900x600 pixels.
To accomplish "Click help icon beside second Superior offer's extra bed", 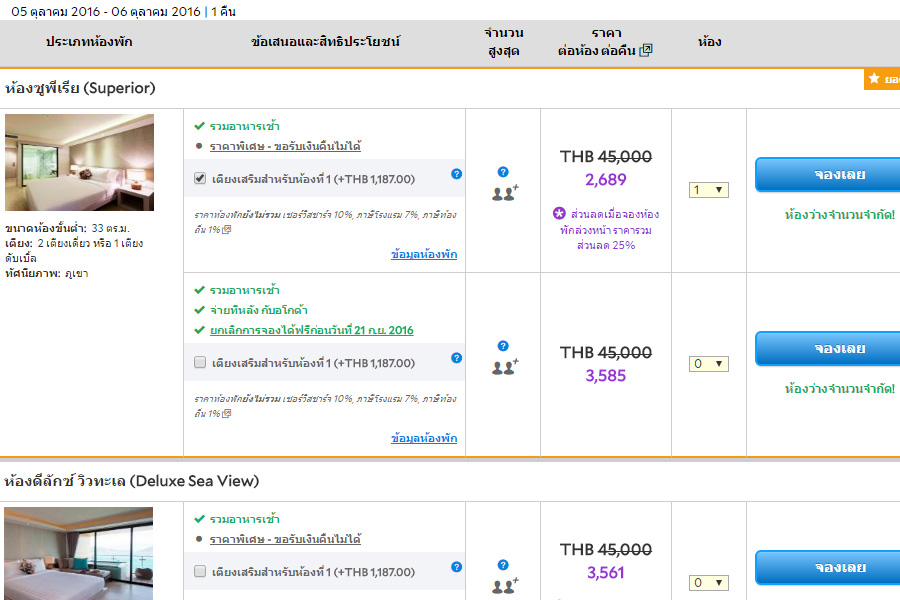I will coord(457,358).
